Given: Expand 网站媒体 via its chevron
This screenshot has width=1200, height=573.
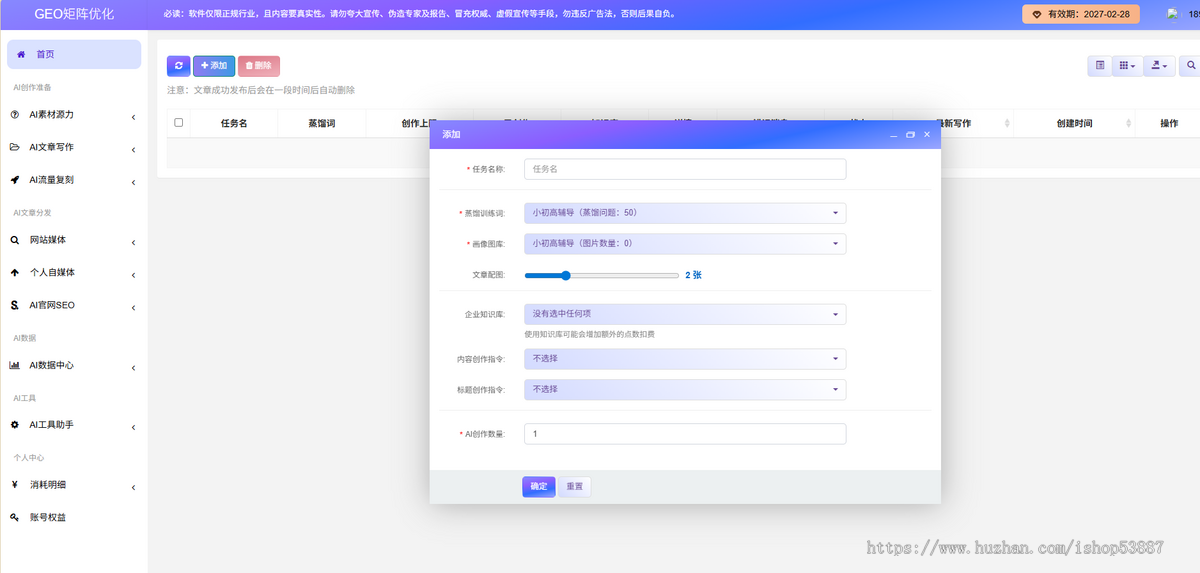Looking at the screenshot, I should [x=134, y=241].
